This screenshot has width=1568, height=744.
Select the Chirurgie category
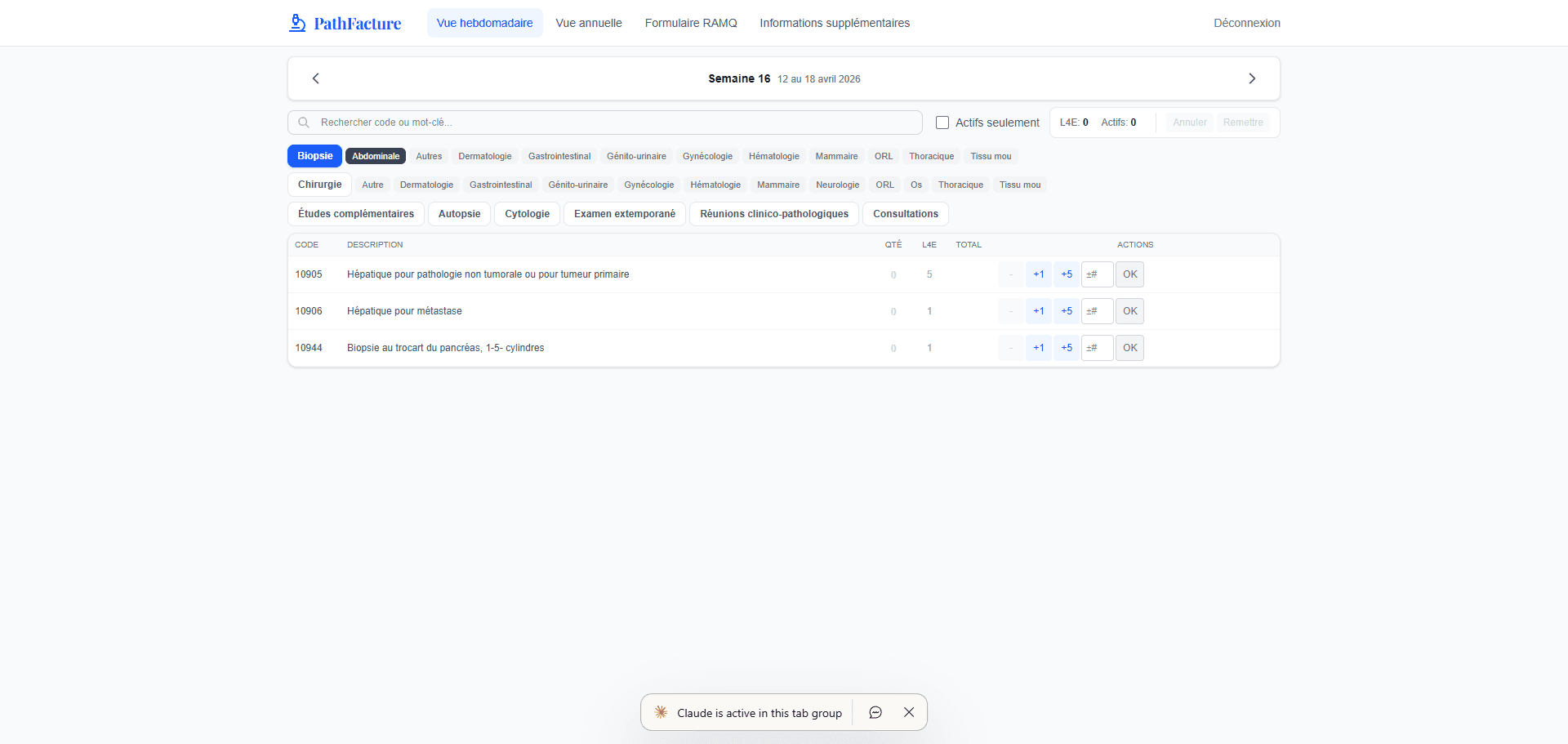(319, 185)
